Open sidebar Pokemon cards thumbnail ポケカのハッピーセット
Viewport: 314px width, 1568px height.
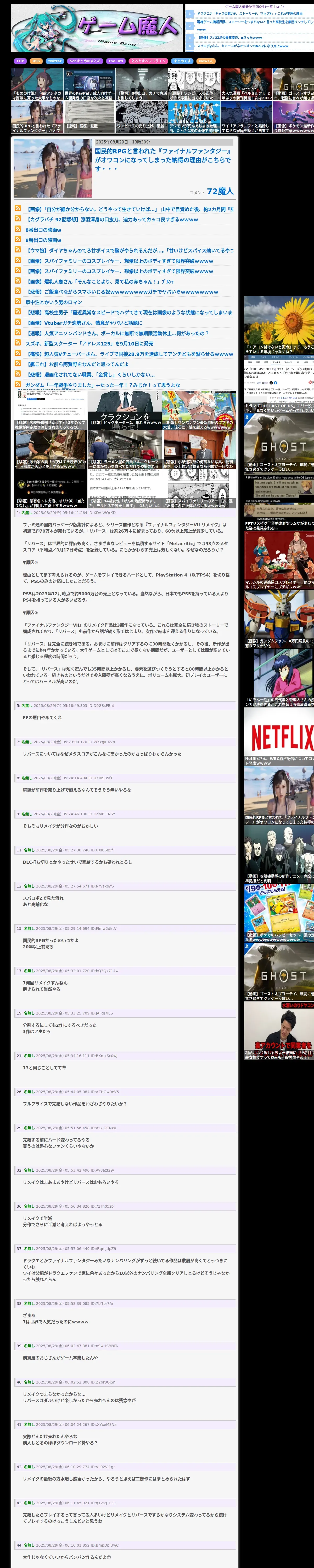click(279, 914)
